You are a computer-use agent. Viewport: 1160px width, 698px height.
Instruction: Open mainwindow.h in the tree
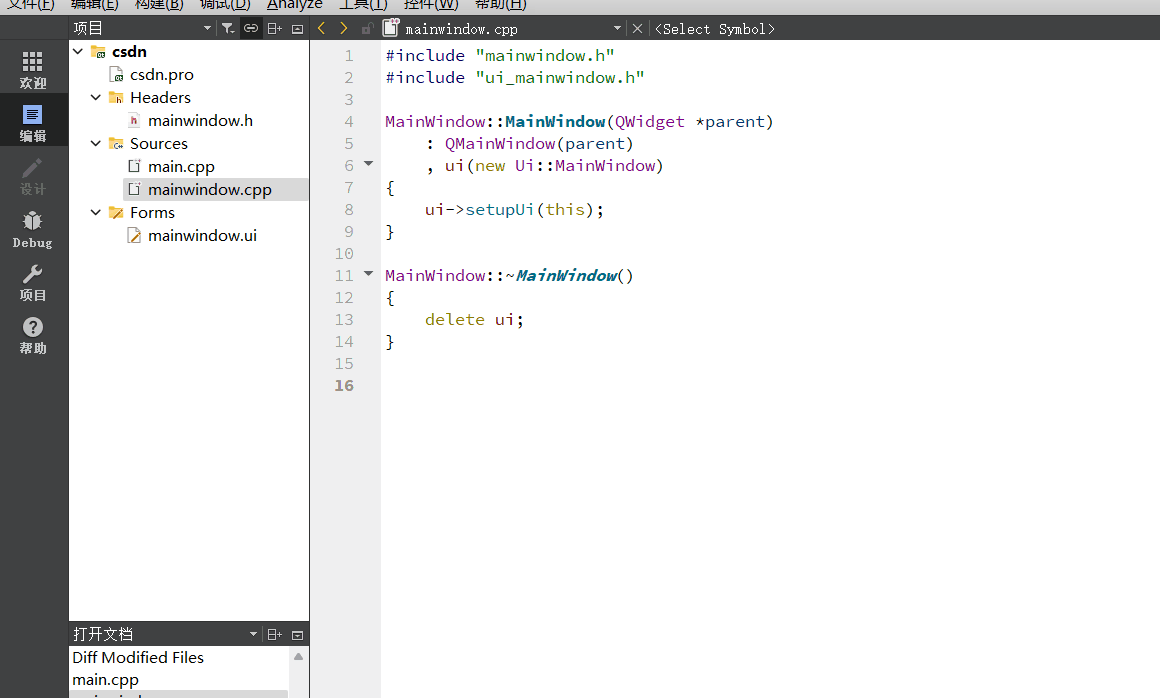[x=200, y=121]
